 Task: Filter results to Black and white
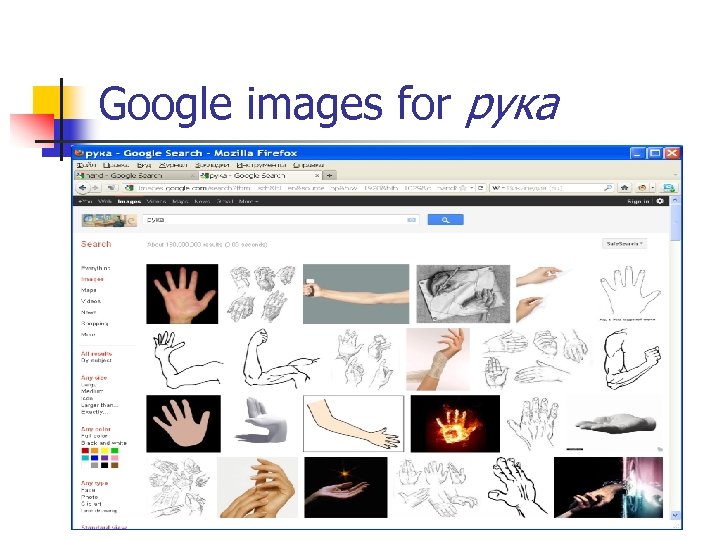[104, 443]
